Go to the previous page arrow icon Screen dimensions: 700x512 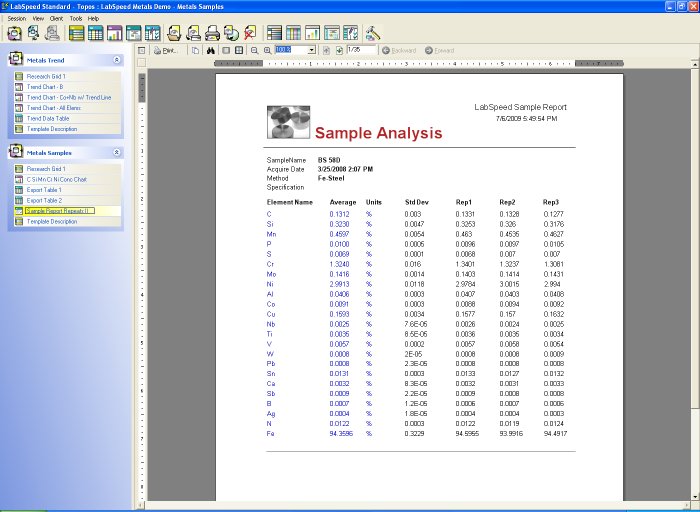click(327, 50)
